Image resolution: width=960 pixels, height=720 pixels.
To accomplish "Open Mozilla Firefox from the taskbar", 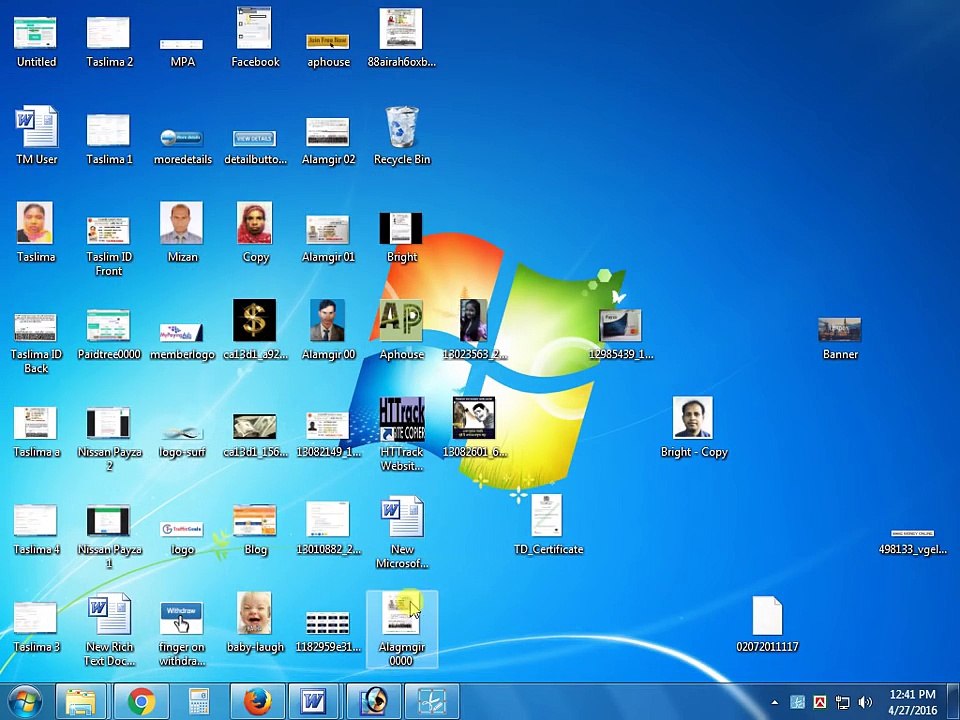I will pyautogui.click(x=257, y=702).
